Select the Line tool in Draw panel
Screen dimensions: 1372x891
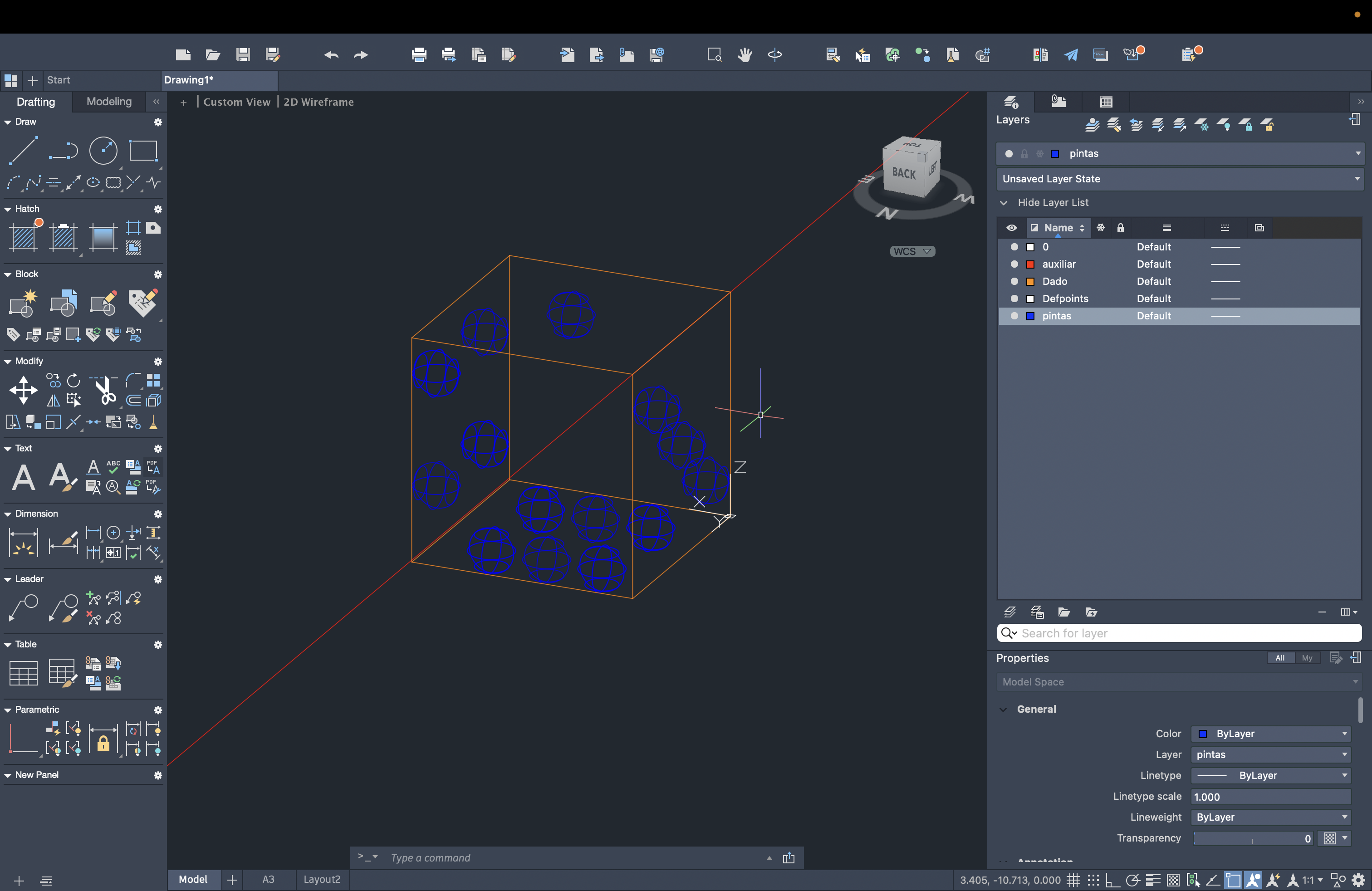[23, 151]
